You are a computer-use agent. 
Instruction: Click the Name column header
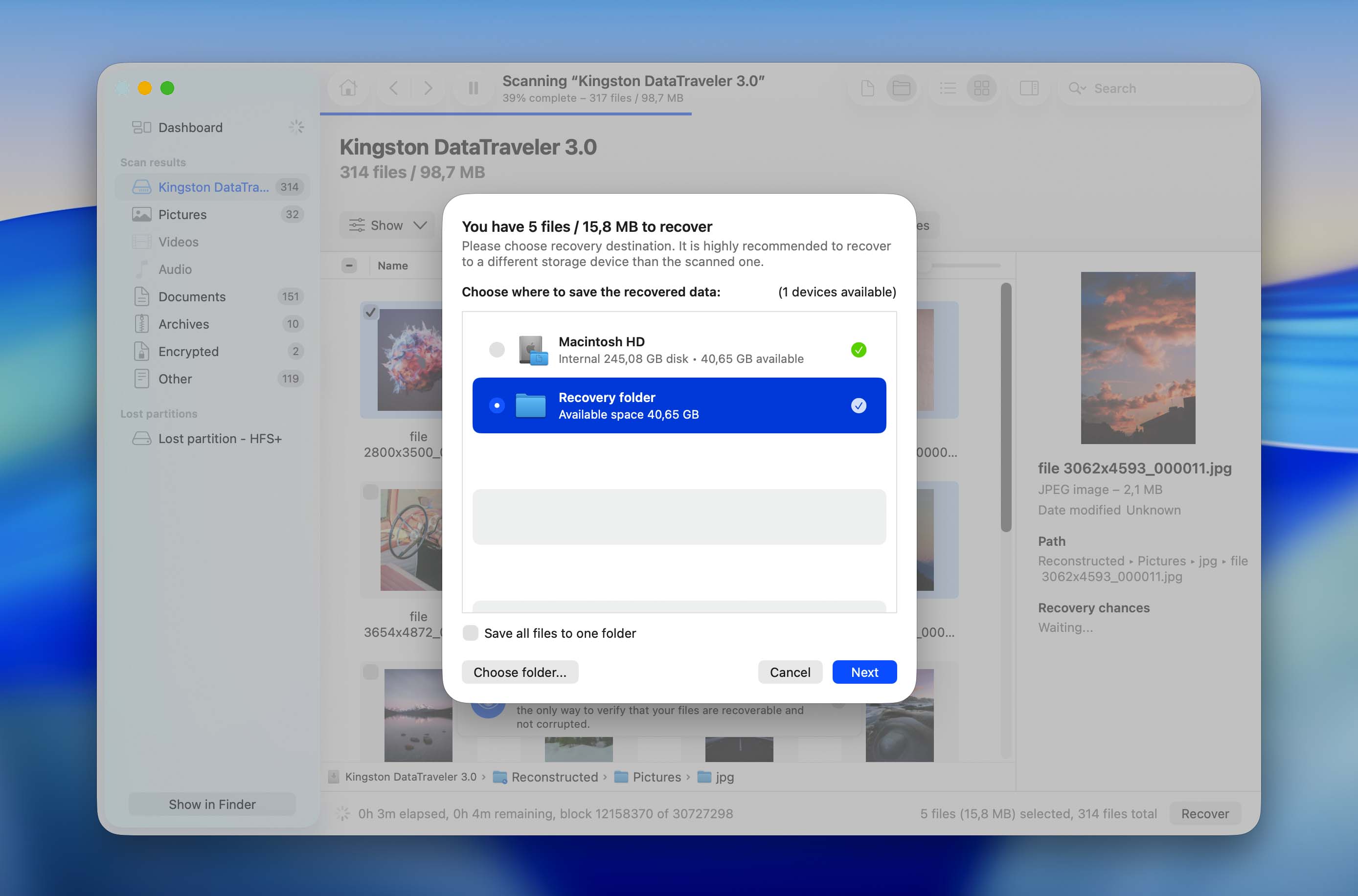tap(393, 266)
